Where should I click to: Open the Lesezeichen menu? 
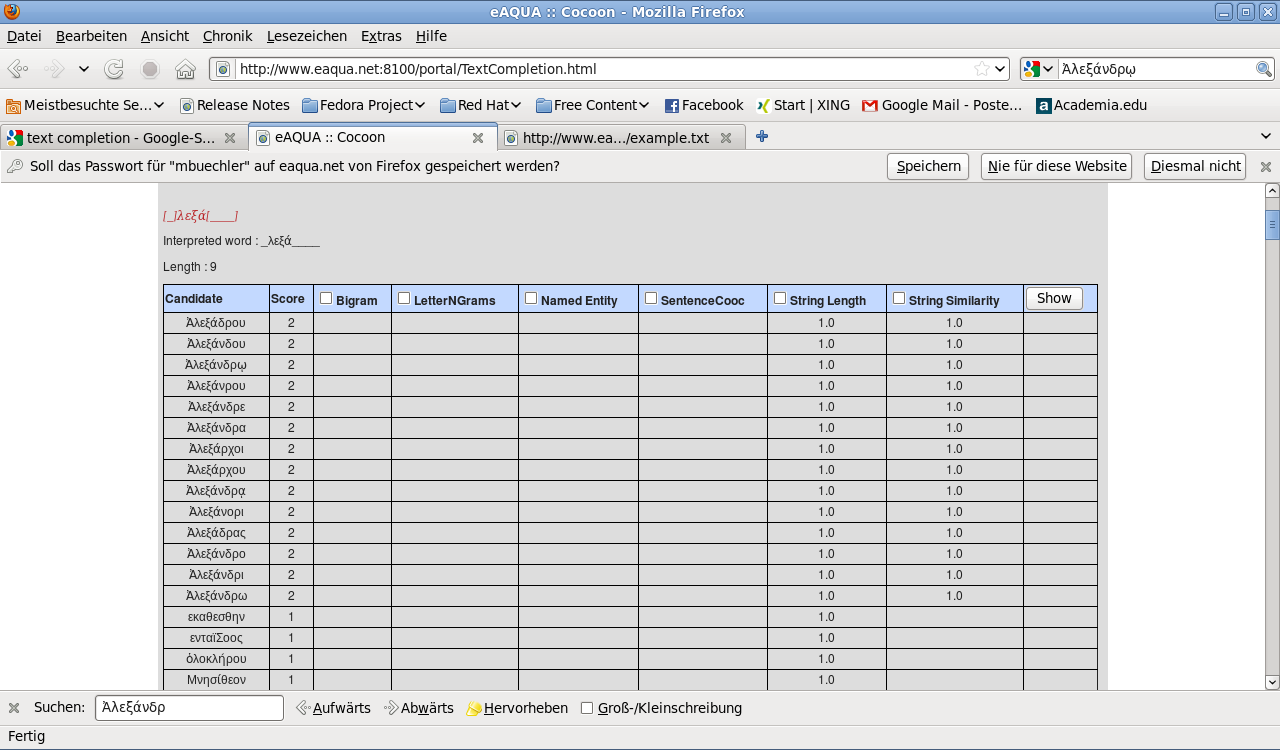coord(307,36)
